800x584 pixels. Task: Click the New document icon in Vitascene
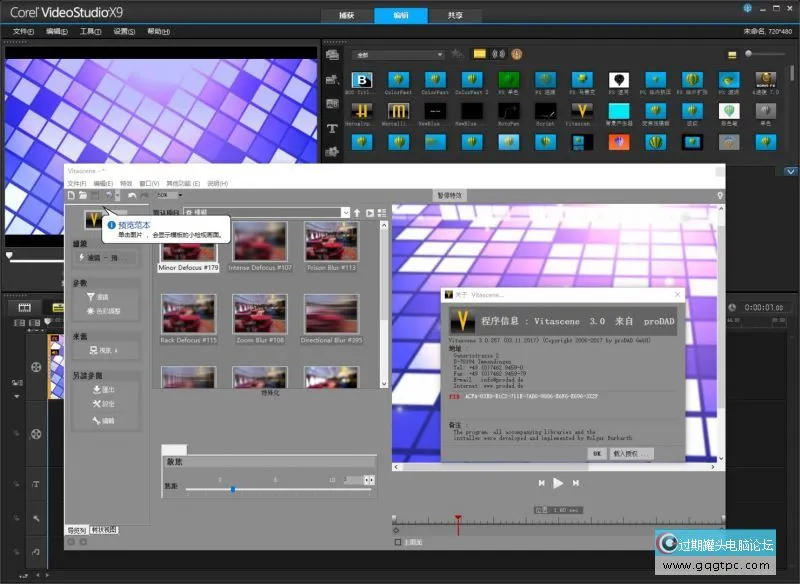(x=71, y=195)
